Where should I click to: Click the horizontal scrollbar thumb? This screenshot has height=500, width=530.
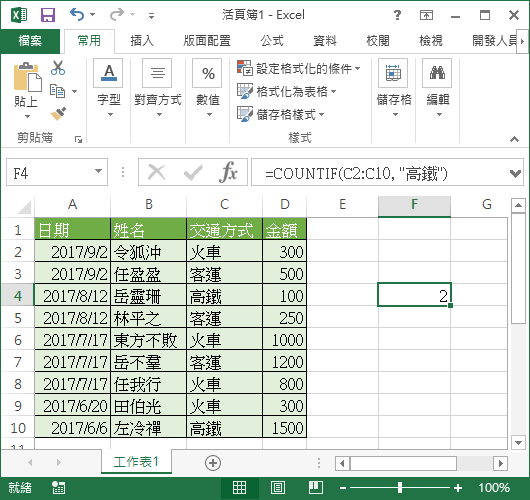(403, 463)
